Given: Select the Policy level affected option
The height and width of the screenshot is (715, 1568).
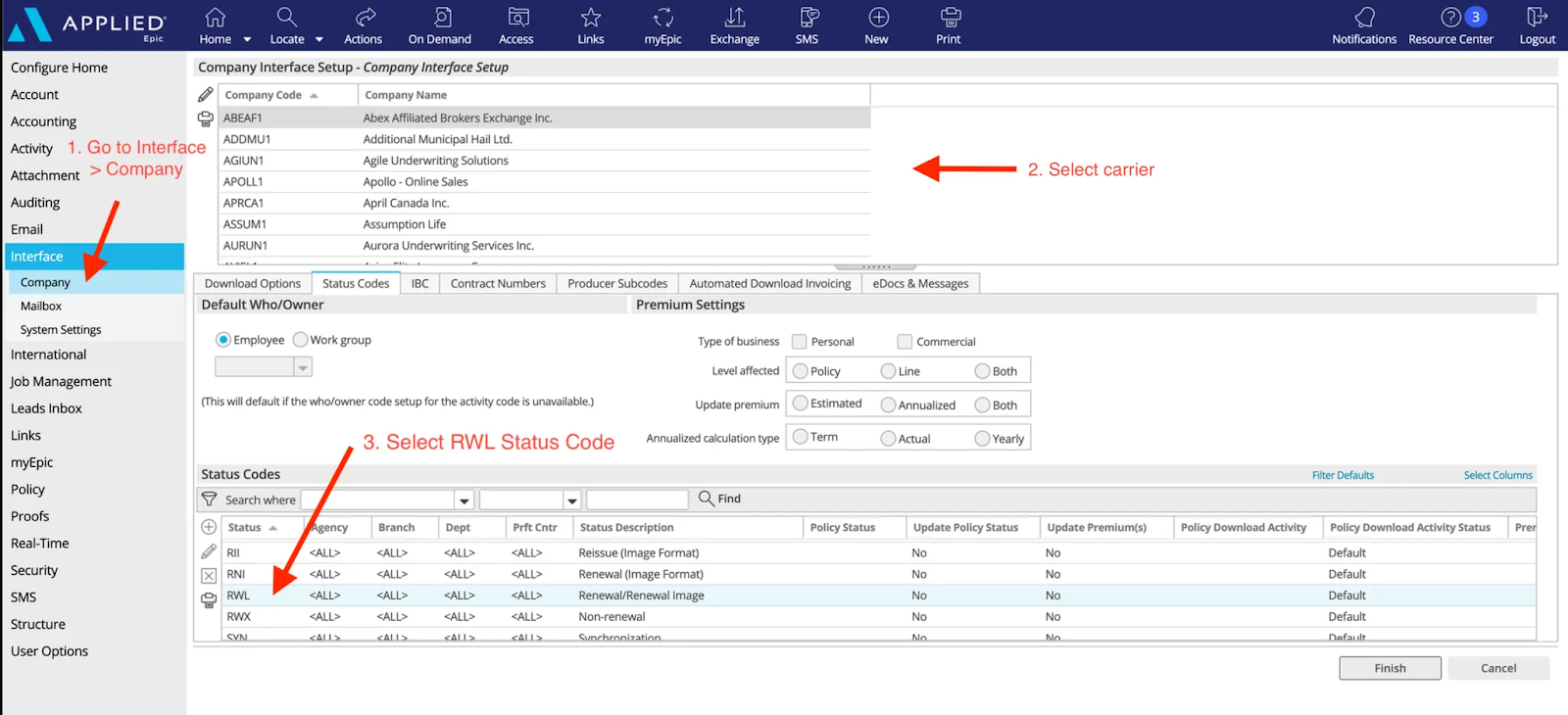Looking at the screenshot, I should click(801, 371).
